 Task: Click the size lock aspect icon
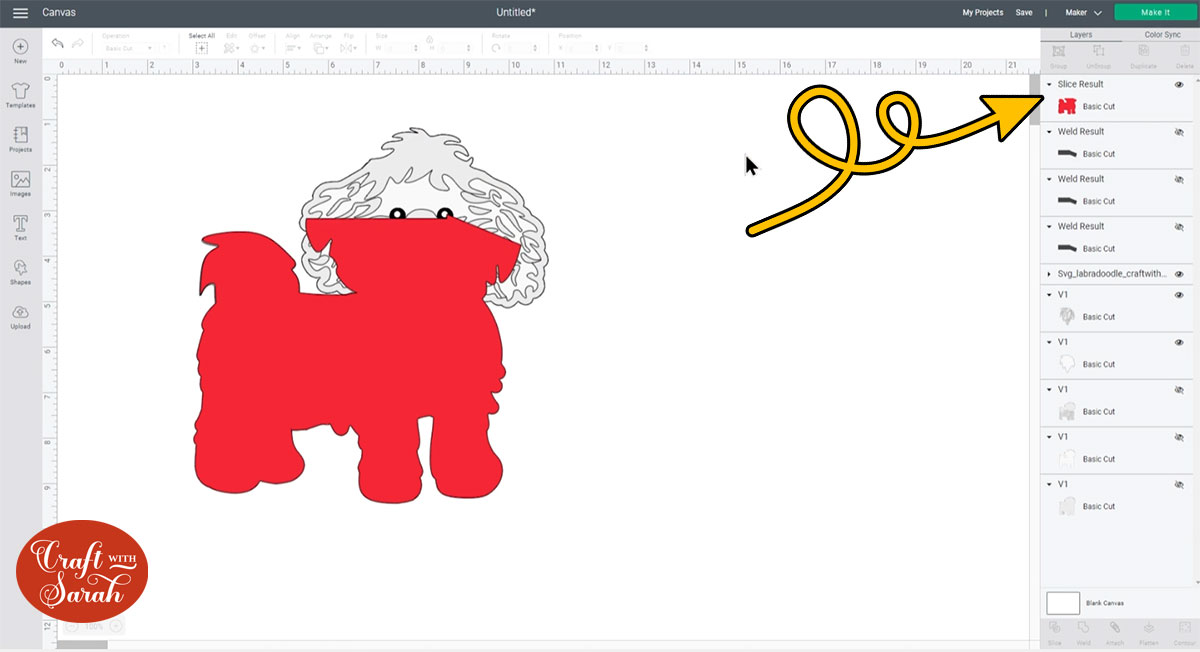pos(429,41)
